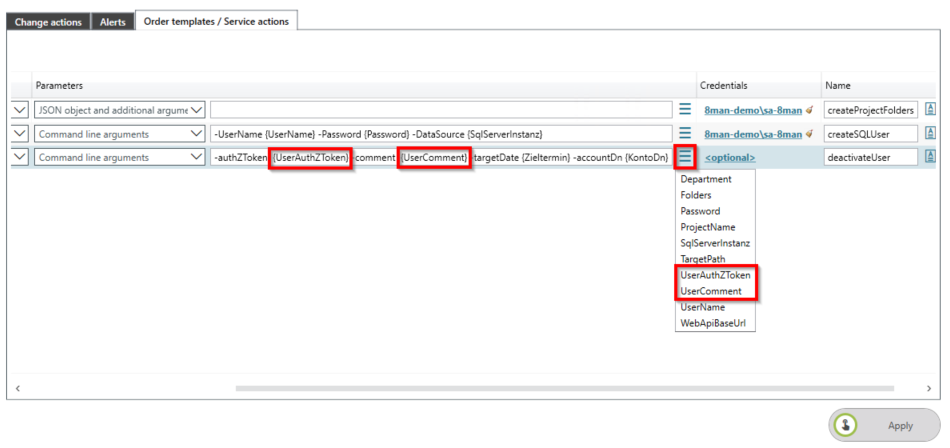
Task: Open third row Command line arguments dropdown
Action: click(x=196, y=157)
